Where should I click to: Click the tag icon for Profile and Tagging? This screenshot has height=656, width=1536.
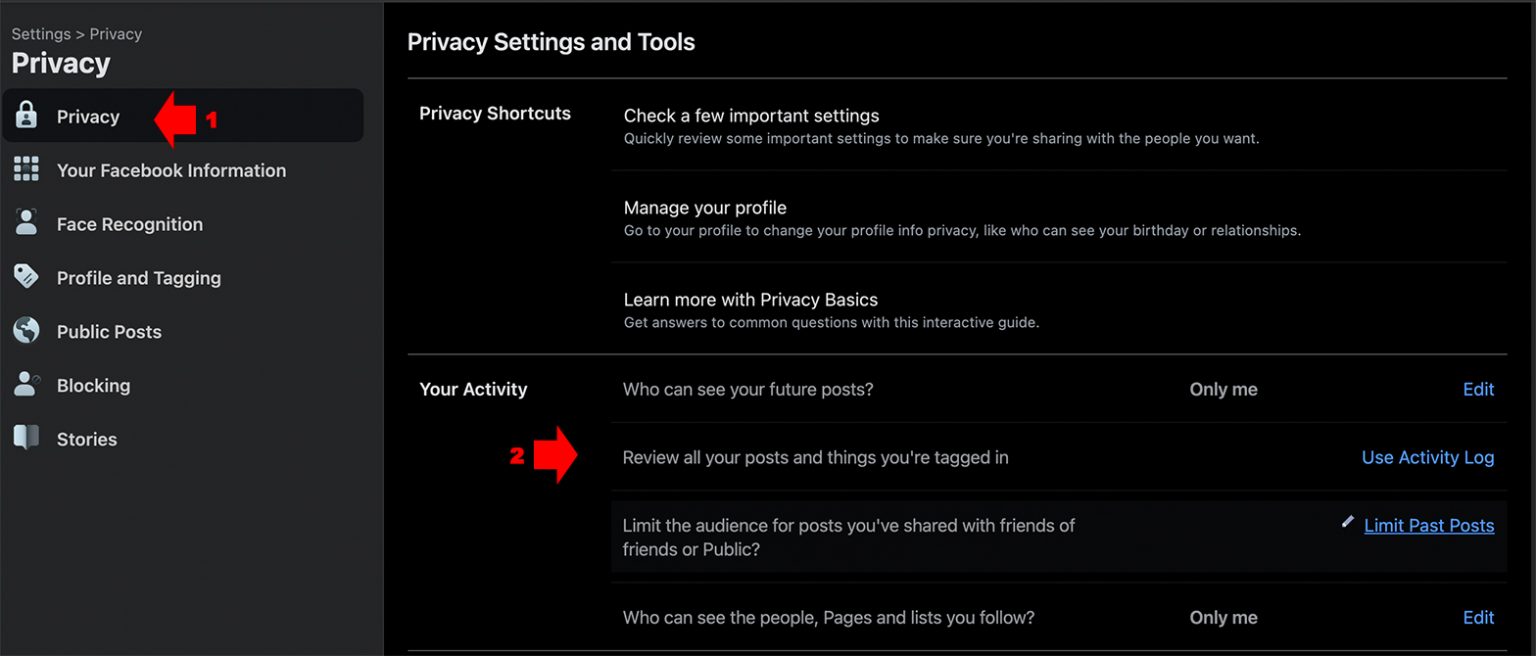pos(25,277)
